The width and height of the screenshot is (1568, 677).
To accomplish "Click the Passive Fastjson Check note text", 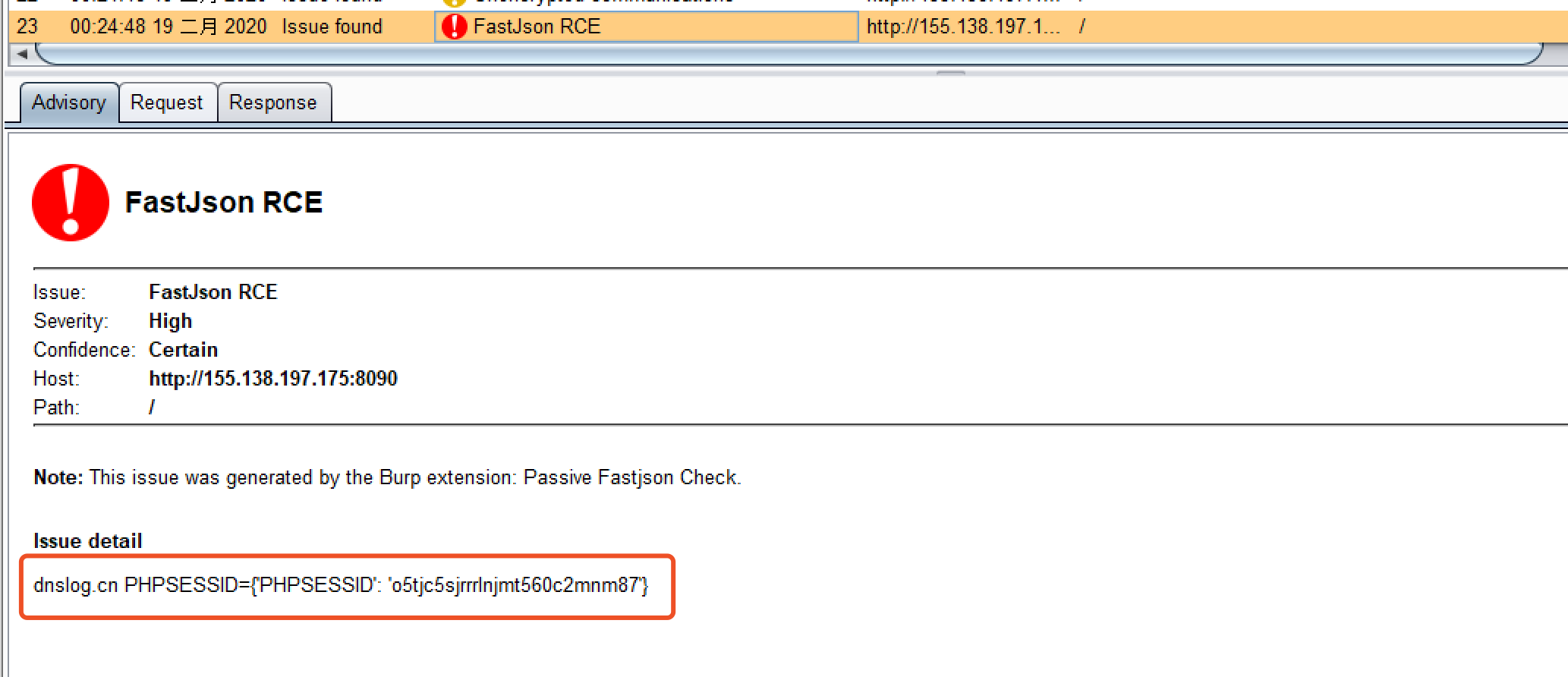I will (x=387, y=477).
